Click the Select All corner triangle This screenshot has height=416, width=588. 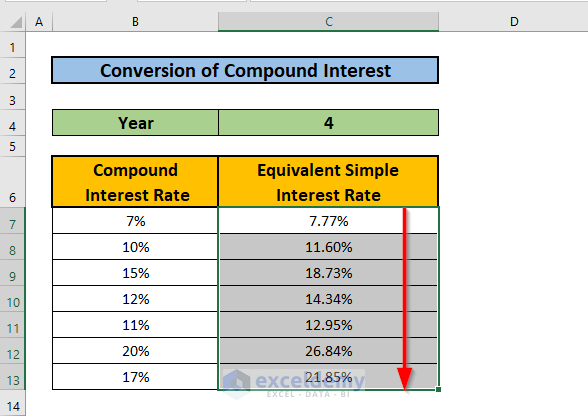[15, 22]
